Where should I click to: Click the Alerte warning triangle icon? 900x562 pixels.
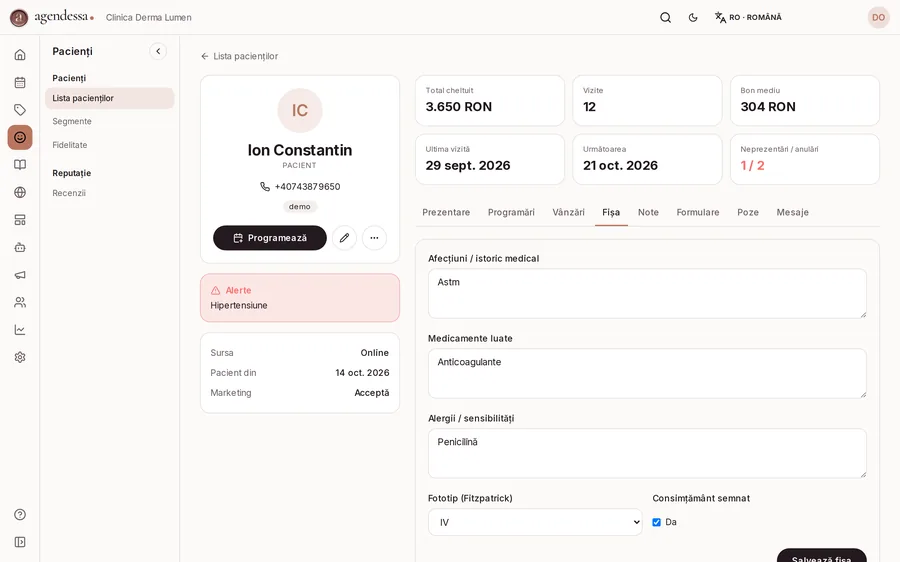click(216, 290)
